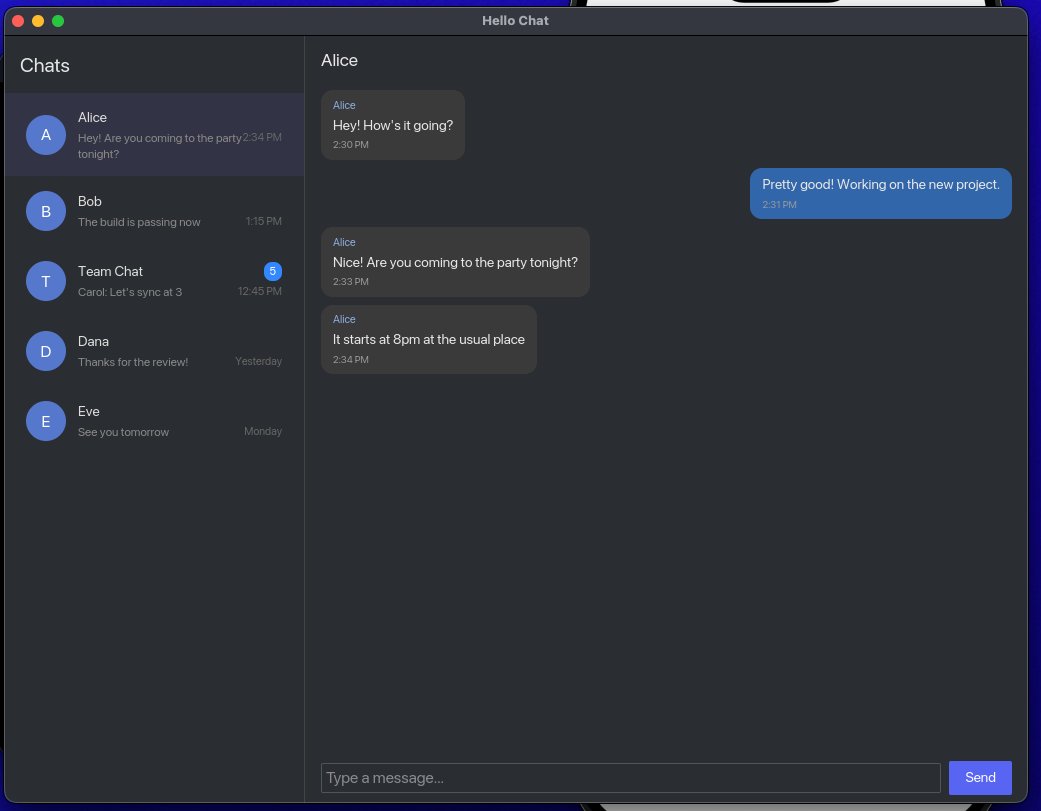Viewport: 1041px width, 811px height.
Task: Click the Type a message input field
Action: pyautogui.click(x=630, y=777)
